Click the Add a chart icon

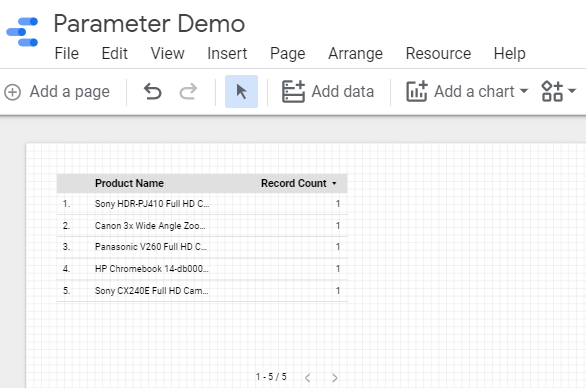pos(417,92)
